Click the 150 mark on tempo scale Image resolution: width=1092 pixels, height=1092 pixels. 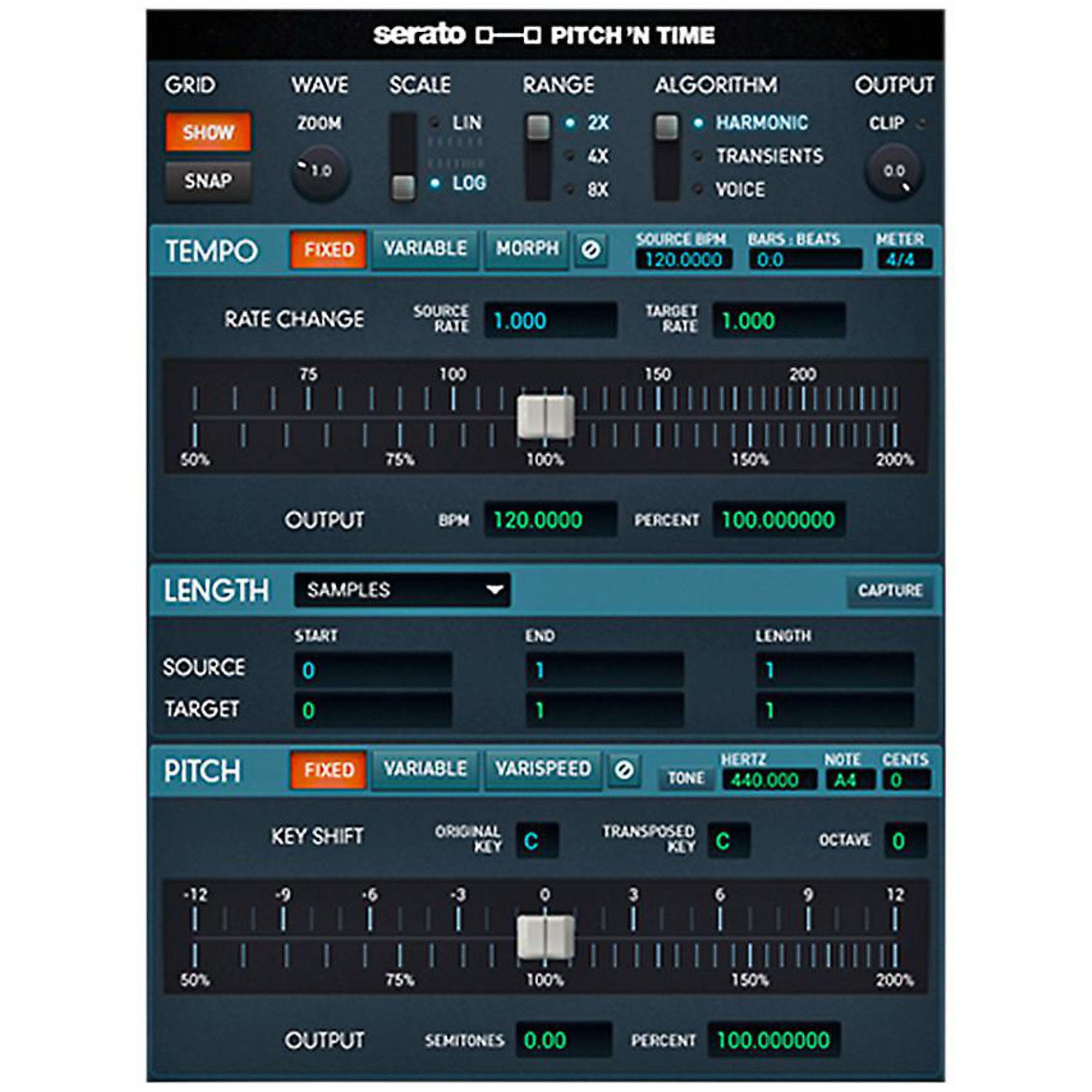(x=658, y=374)
